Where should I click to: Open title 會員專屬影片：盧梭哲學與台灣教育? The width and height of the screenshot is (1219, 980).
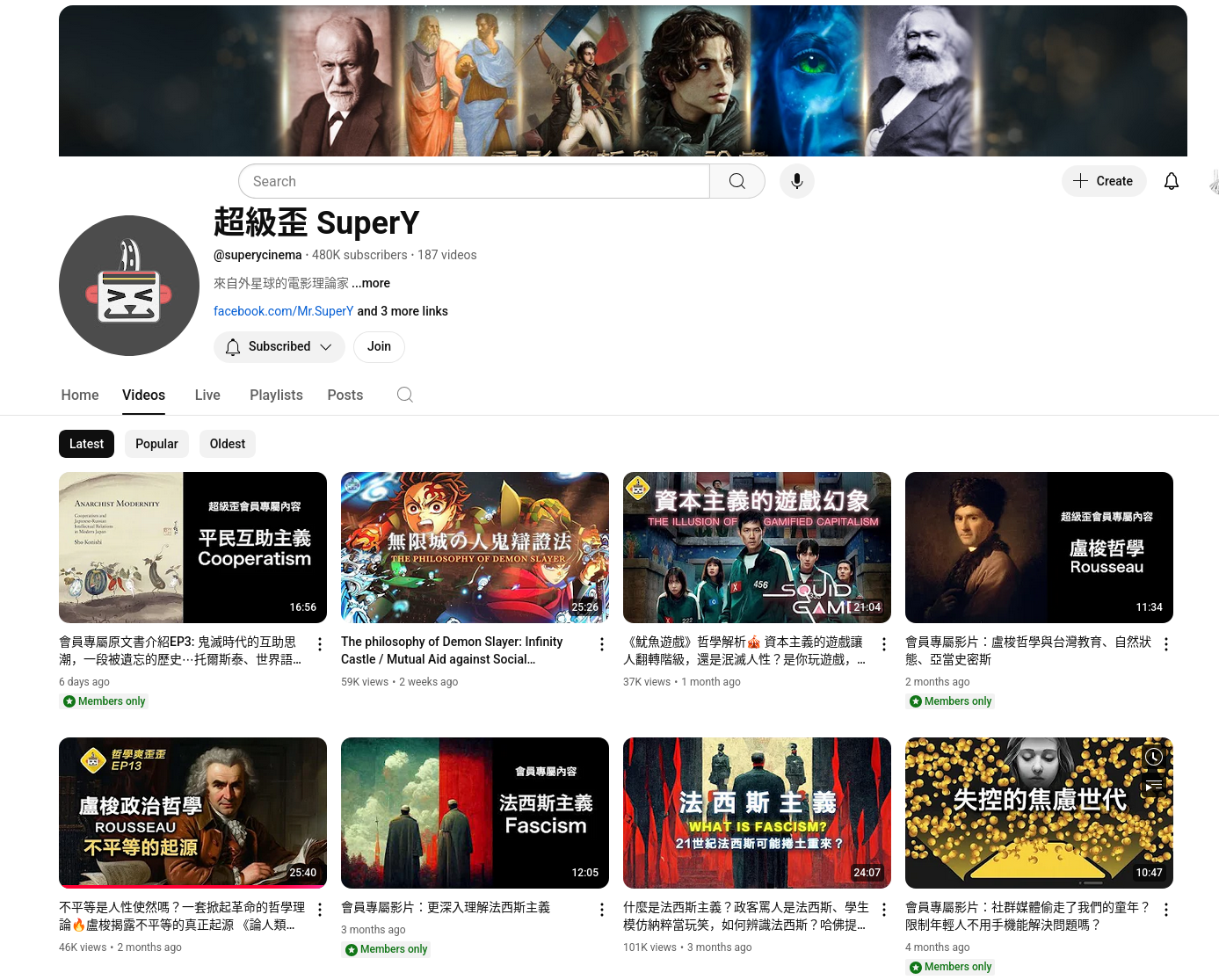(x=1028, y=650)
